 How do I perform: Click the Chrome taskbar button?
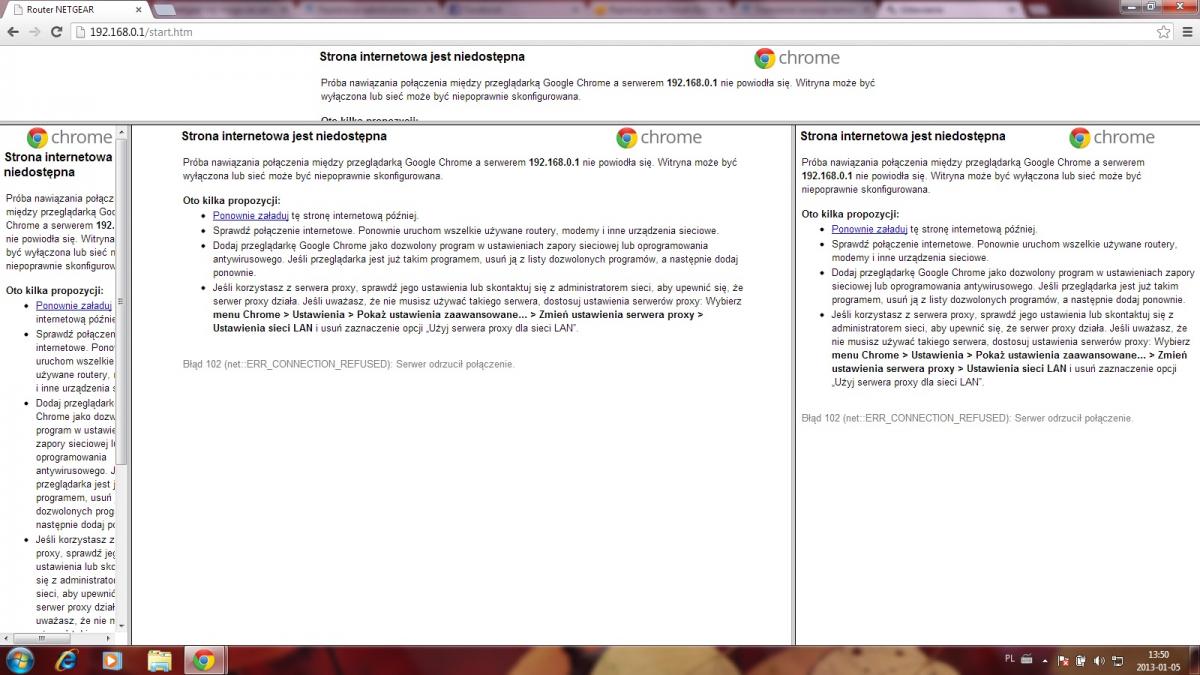point(204,660)
